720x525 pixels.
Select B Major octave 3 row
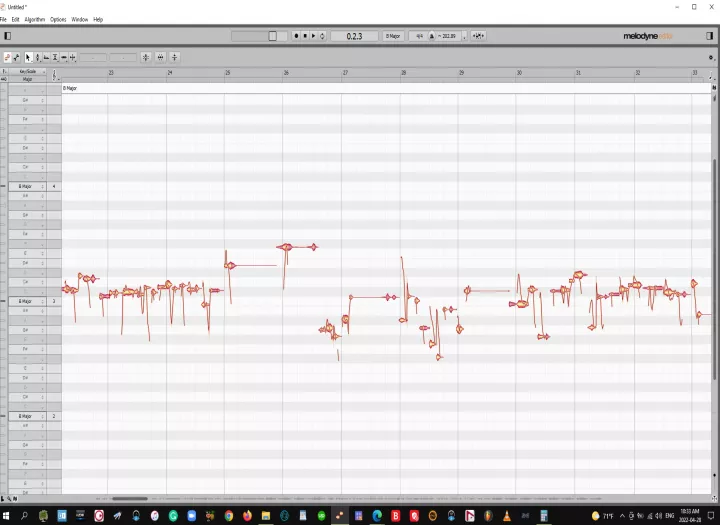28,301
